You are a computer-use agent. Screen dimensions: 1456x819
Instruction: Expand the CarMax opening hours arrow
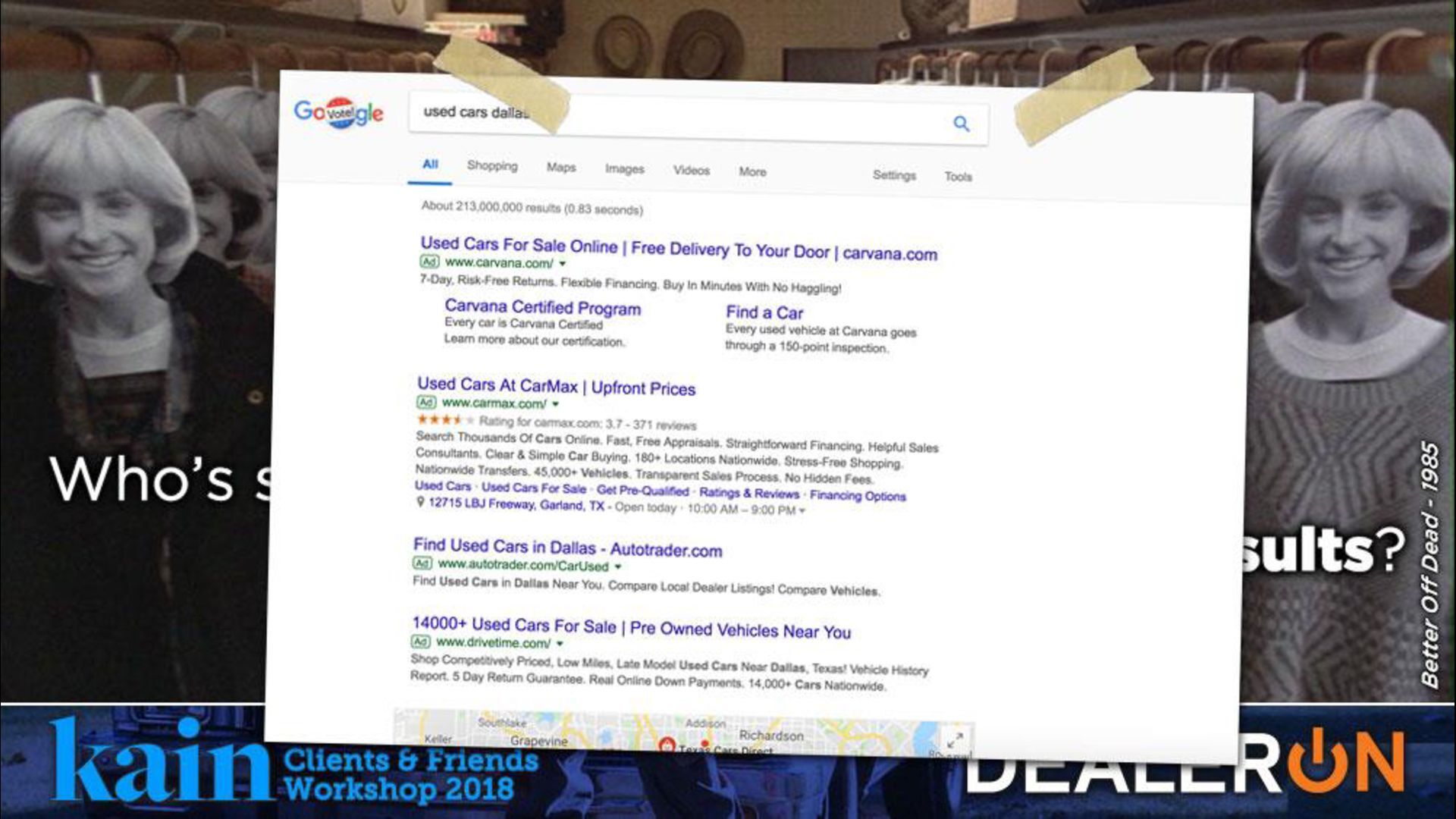(802, 511)
